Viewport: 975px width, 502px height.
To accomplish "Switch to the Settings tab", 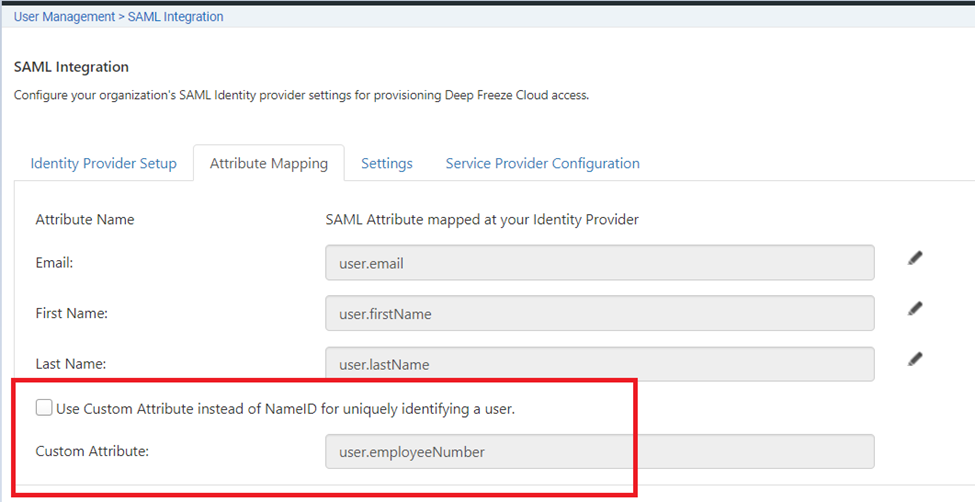I will click(x=387, y=163).
